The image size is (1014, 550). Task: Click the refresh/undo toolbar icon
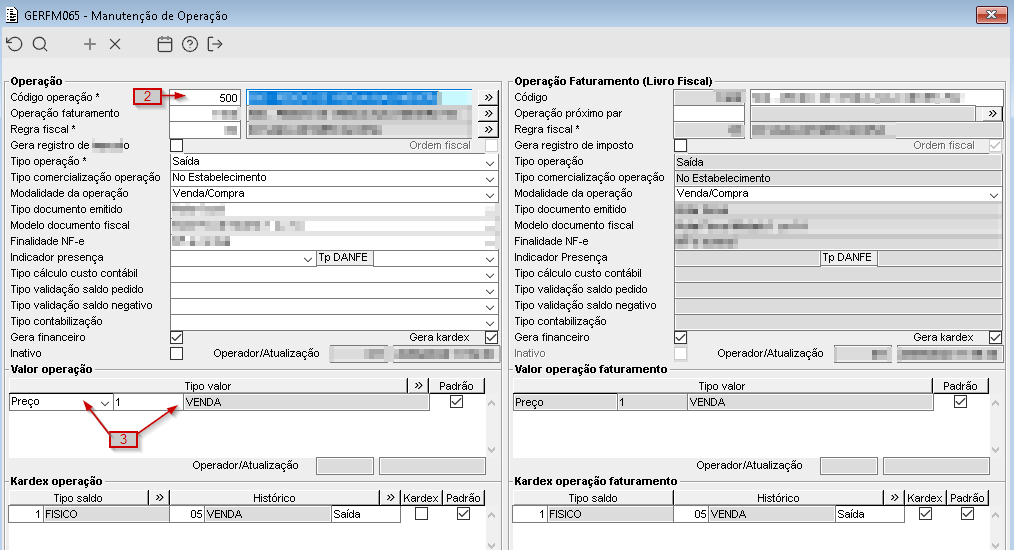click(x=14, y=44)
